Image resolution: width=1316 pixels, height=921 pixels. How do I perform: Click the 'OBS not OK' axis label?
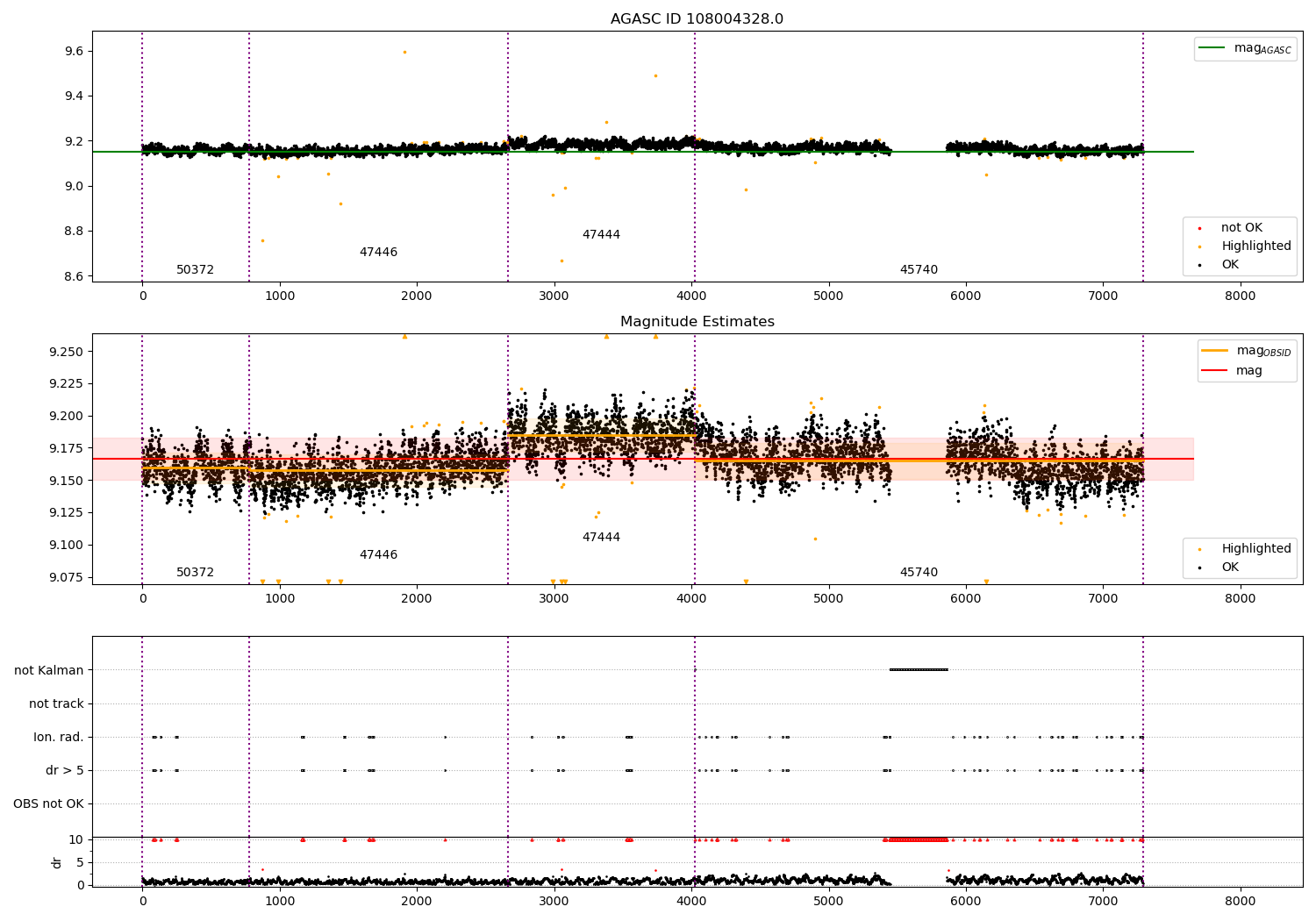(48, 803)
